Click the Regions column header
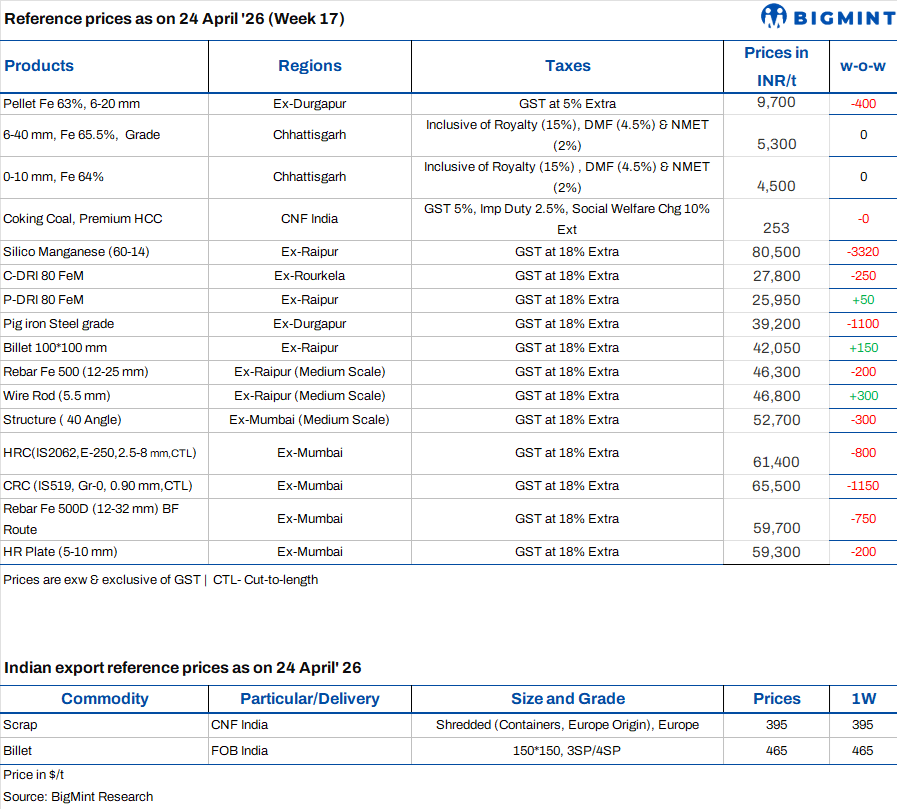This screenshot has width=897, height=809. 310,66
